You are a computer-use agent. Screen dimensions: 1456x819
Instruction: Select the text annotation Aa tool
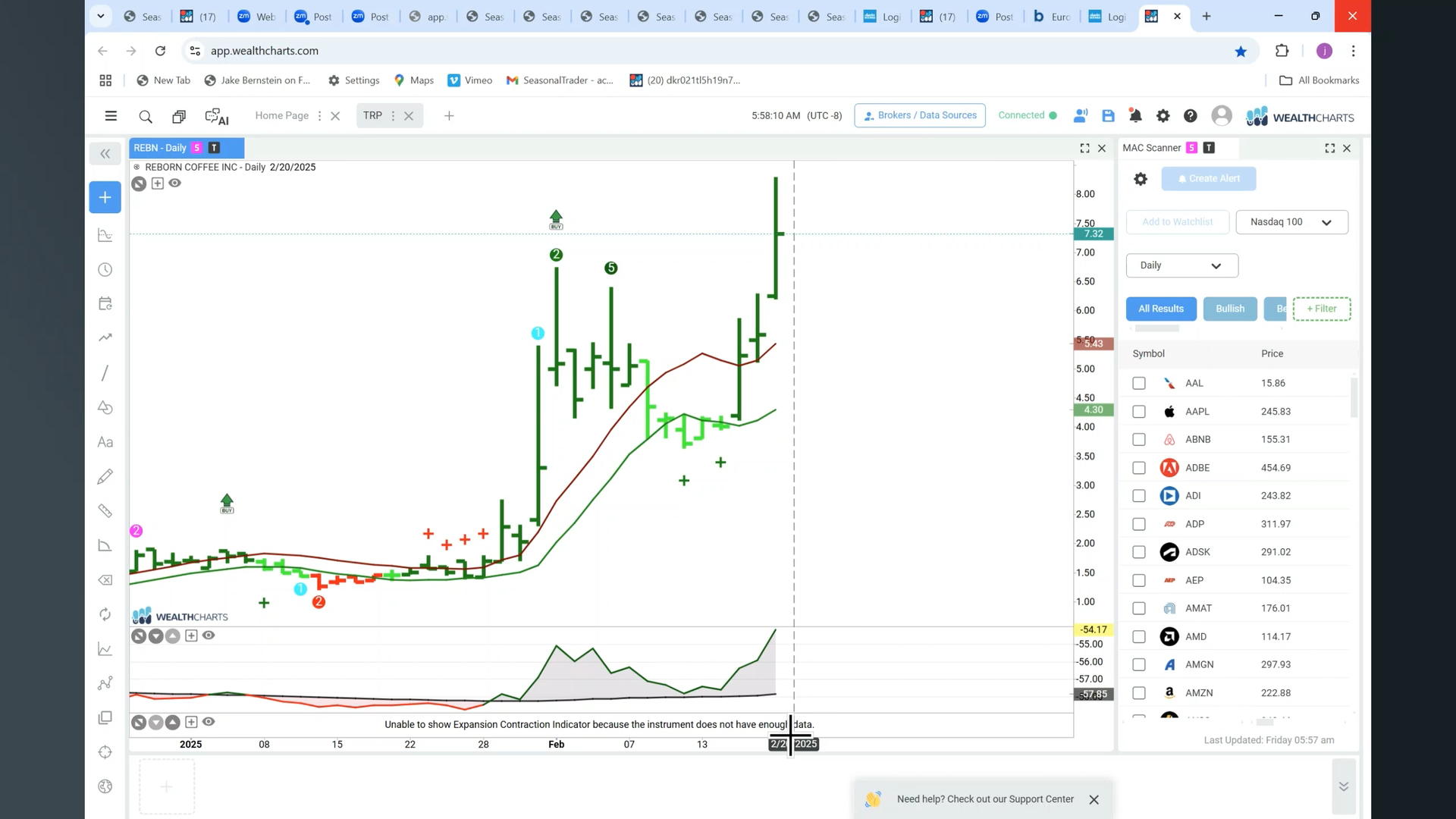(x=105, y=442)
